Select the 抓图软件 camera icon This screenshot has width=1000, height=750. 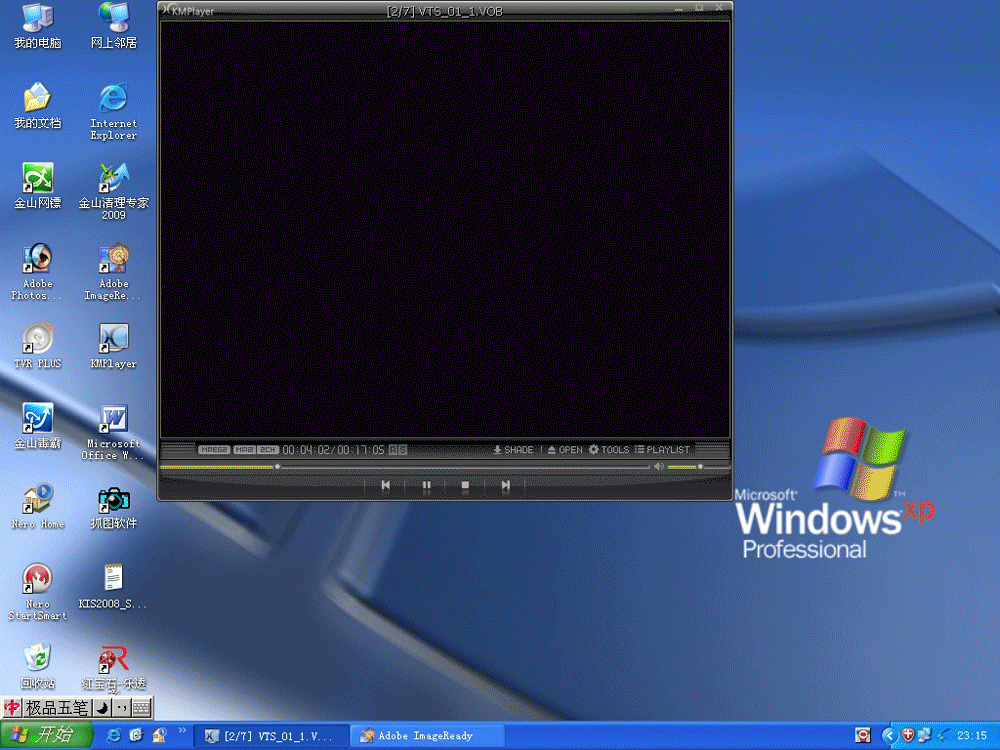point(114,506)
